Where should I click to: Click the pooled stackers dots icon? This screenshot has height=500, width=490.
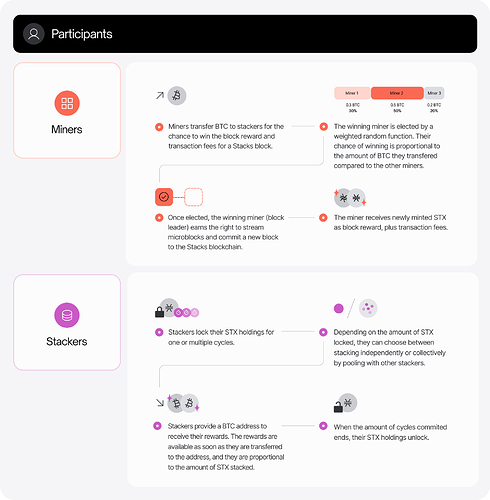(x=368, y=308)
